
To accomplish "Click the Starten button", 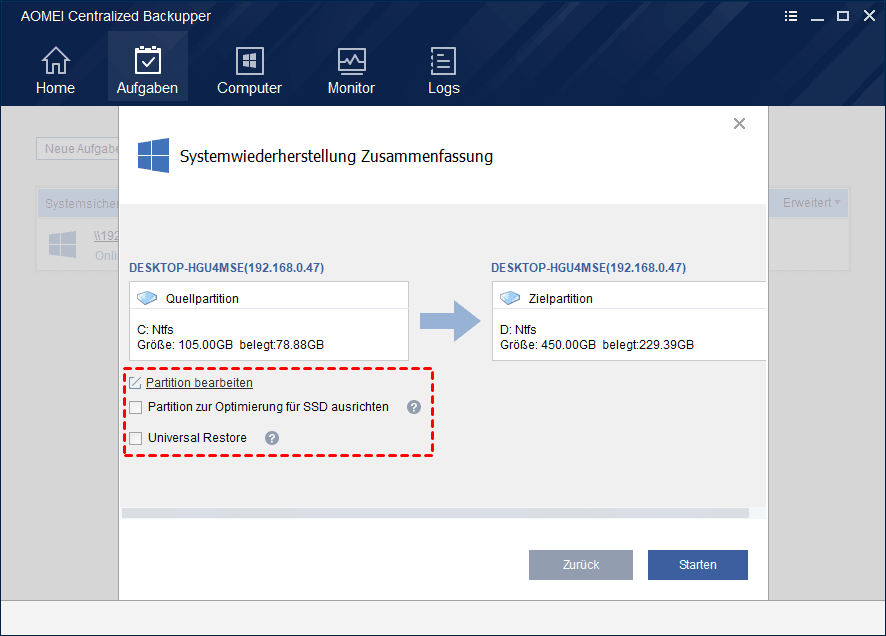I will click(x=698, y=565).
